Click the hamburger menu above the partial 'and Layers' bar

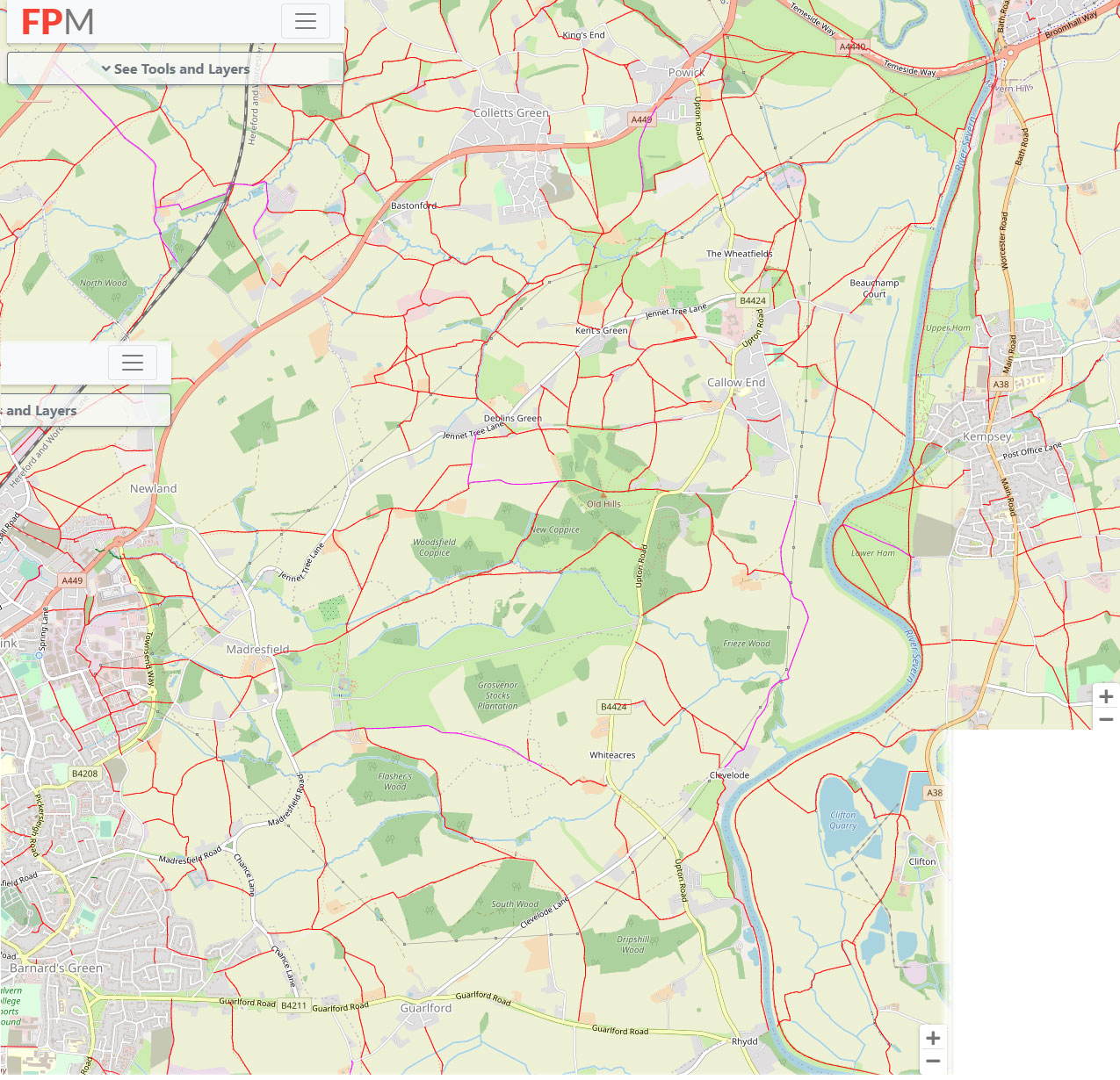click(x=133, y=363)
